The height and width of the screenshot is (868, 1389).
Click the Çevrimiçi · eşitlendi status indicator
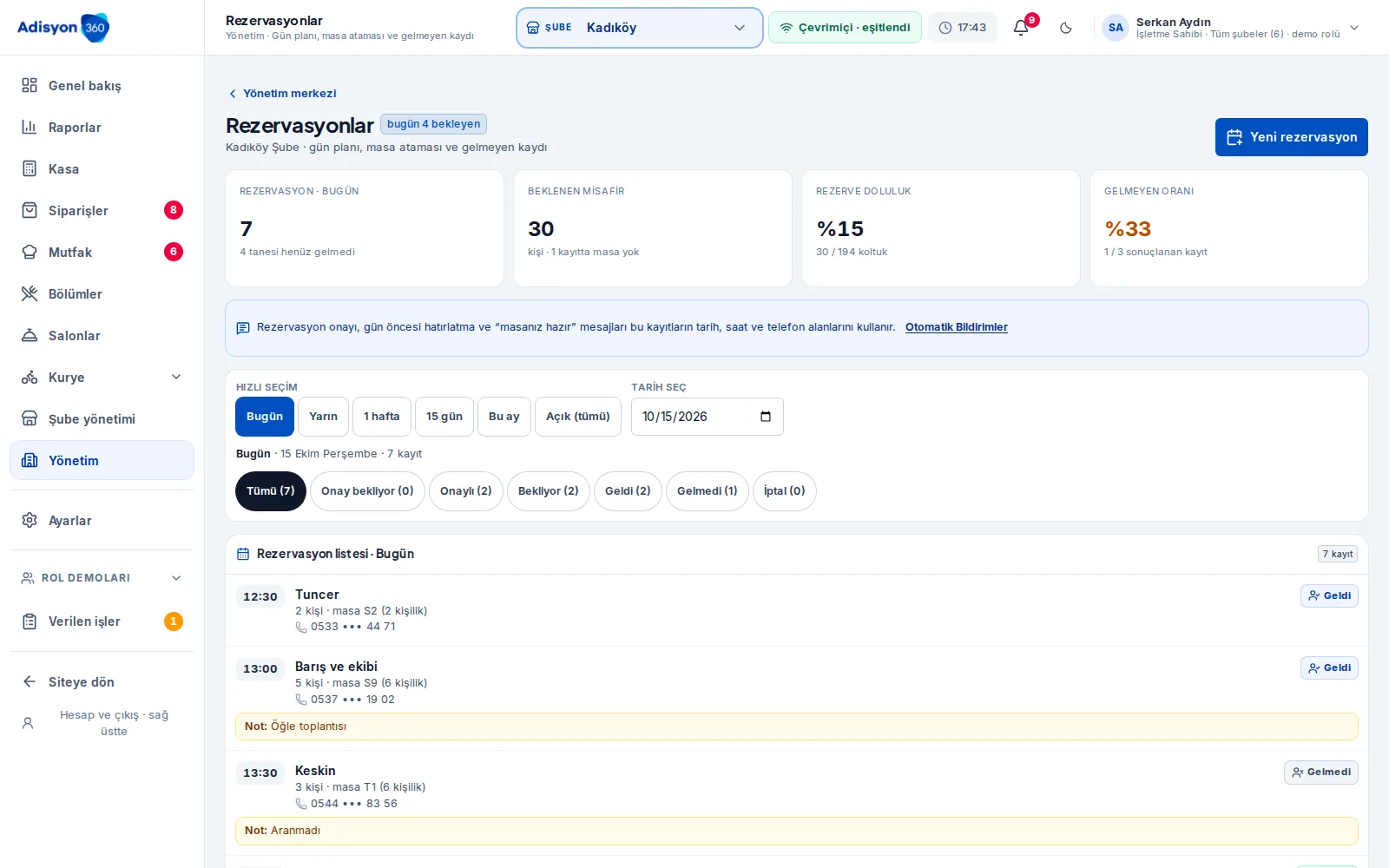pyautogui.click(x=845, y=28)
